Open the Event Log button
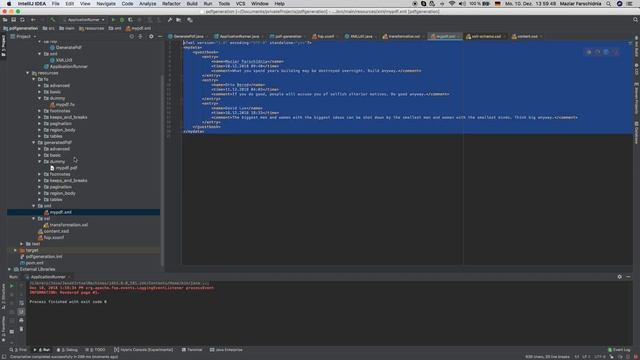Image resolution: width=640 pixels, height=360 pixels. point(619,350)
